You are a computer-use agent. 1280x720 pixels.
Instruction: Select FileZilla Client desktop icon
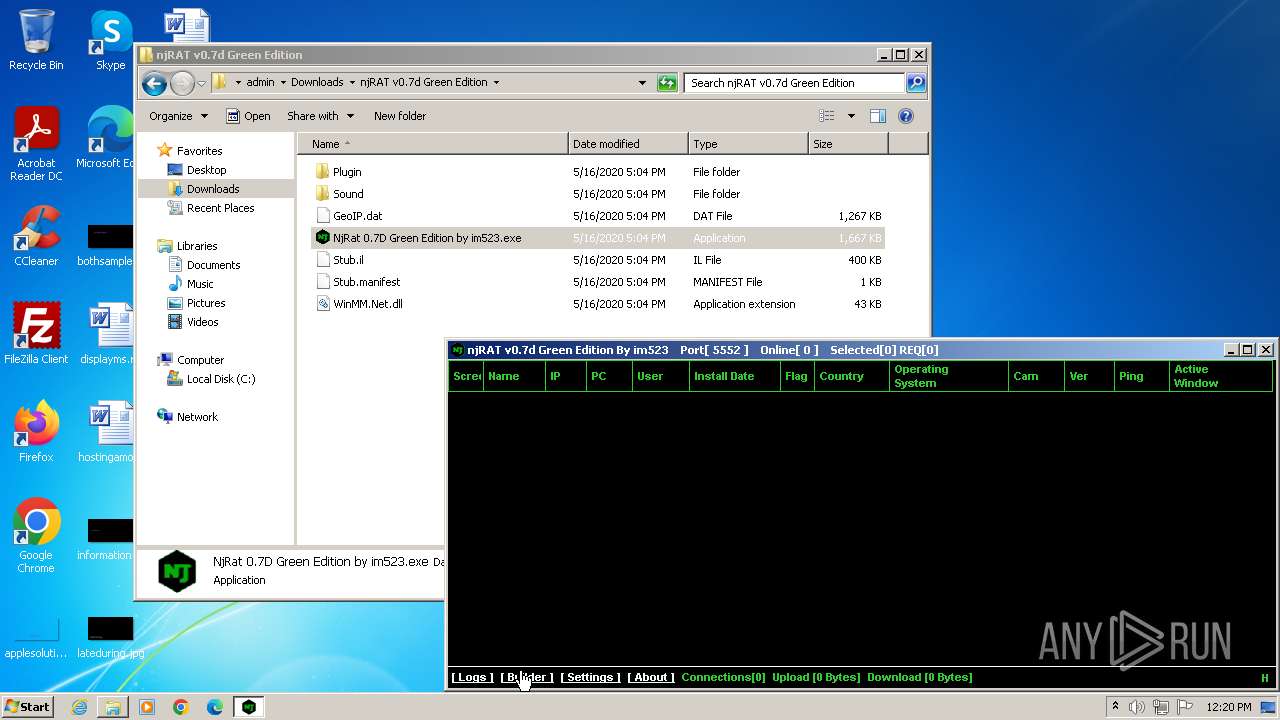[36, 334]
